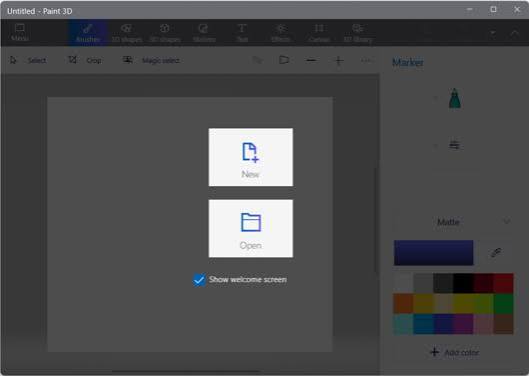The width and height of the screenshot is (529, 376).
Task: Click the Marker panel heading
Action: pyautogui.click(x=408, y=62)
